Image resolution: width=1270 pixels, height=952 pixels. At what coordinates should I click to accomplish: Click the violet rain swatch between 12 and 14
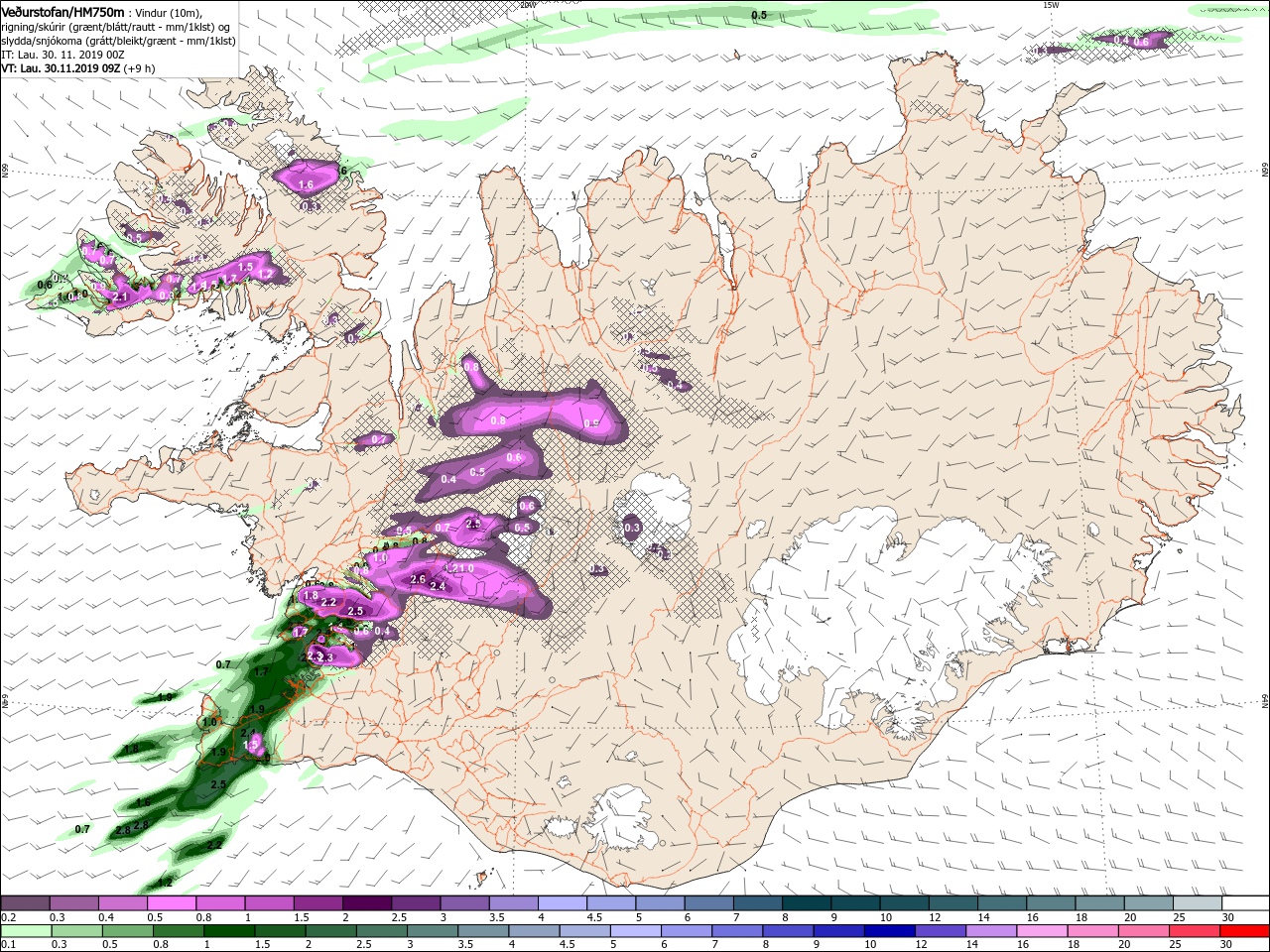pos(939,931)
